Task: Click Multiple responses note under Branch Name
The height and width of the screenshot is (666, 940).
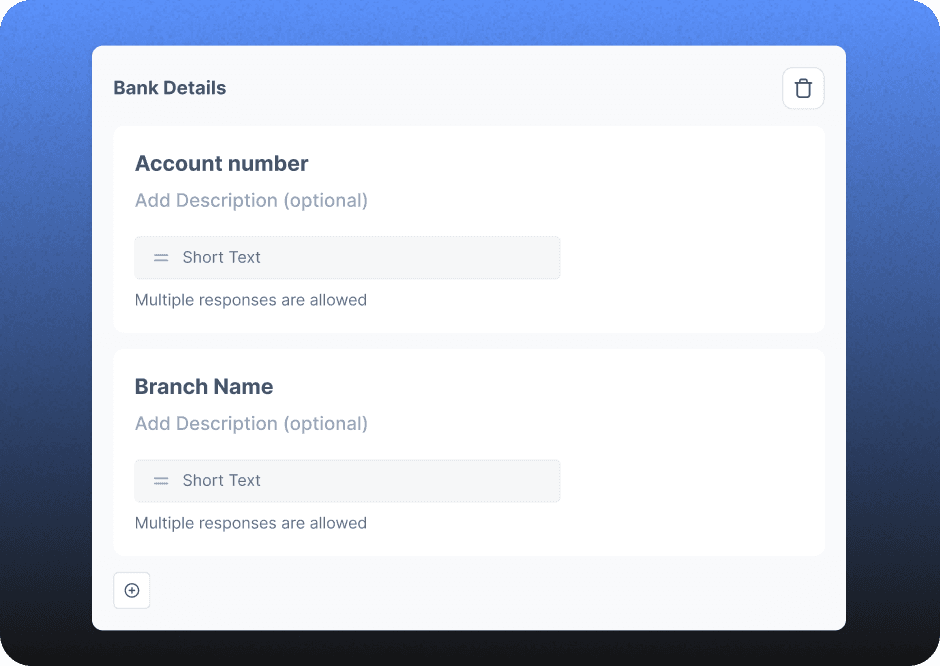Action: [251, 523]
